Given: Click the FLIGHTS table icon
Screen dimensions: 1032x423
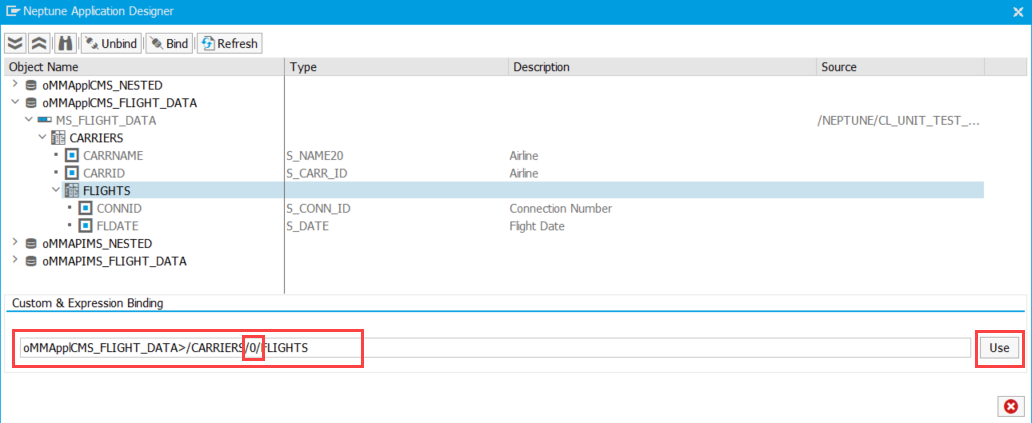Looking at the screenshot, I should [72, 191].
